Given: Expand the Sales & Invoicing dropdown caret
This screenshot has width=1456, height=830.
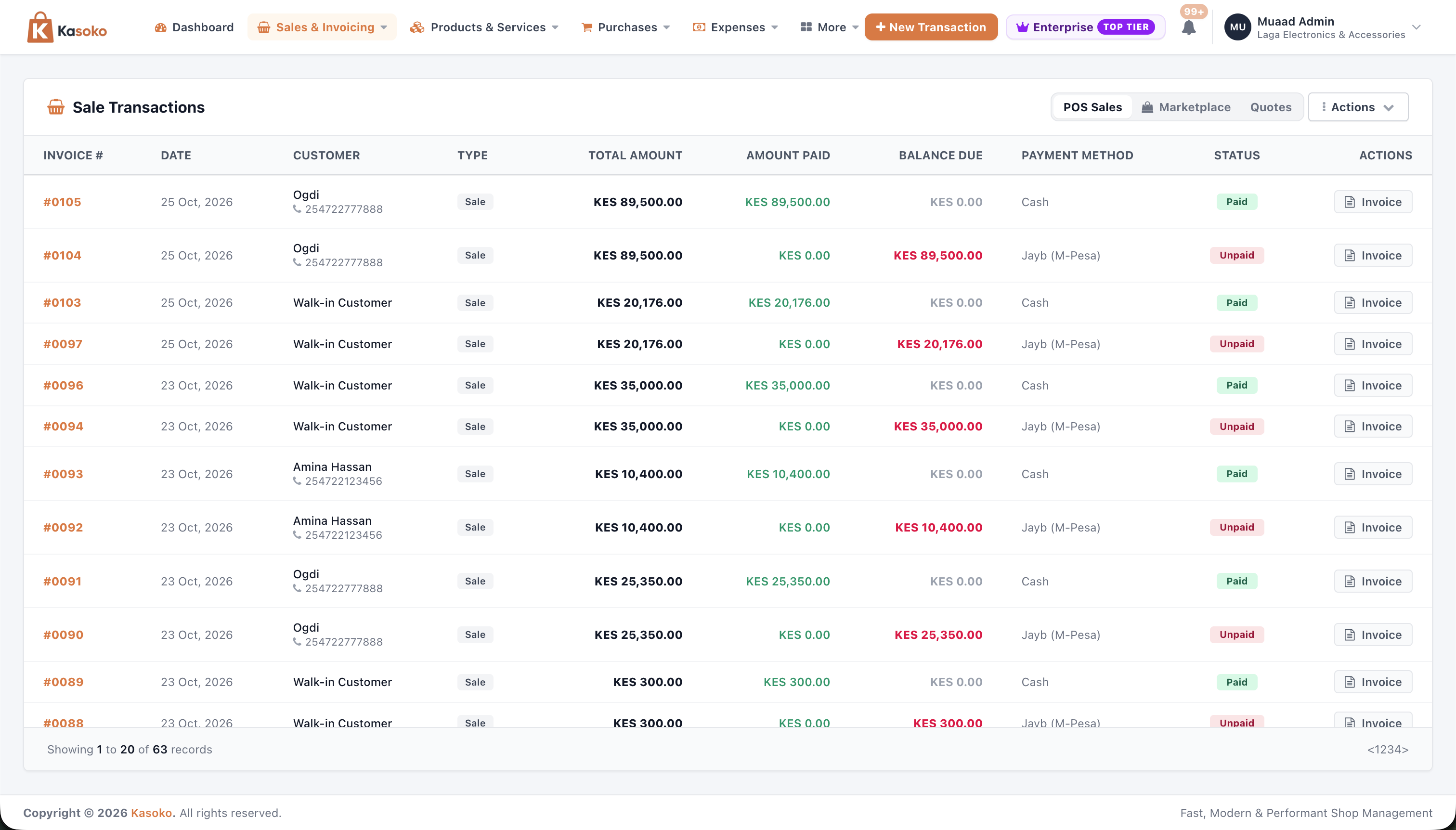Looking at the screenshot, I should tap(384, 28).
